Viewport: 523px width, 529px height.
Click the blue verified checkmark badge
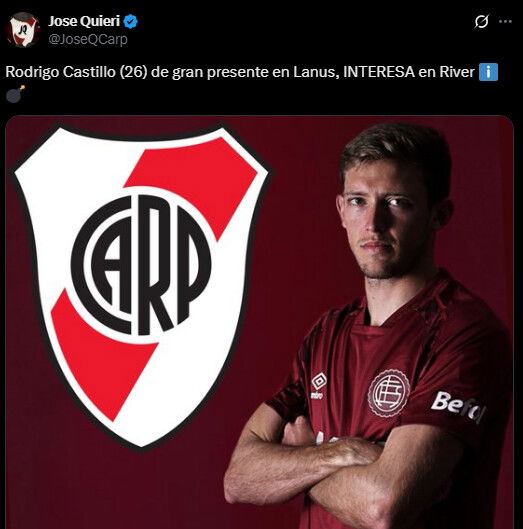point(131,22)
